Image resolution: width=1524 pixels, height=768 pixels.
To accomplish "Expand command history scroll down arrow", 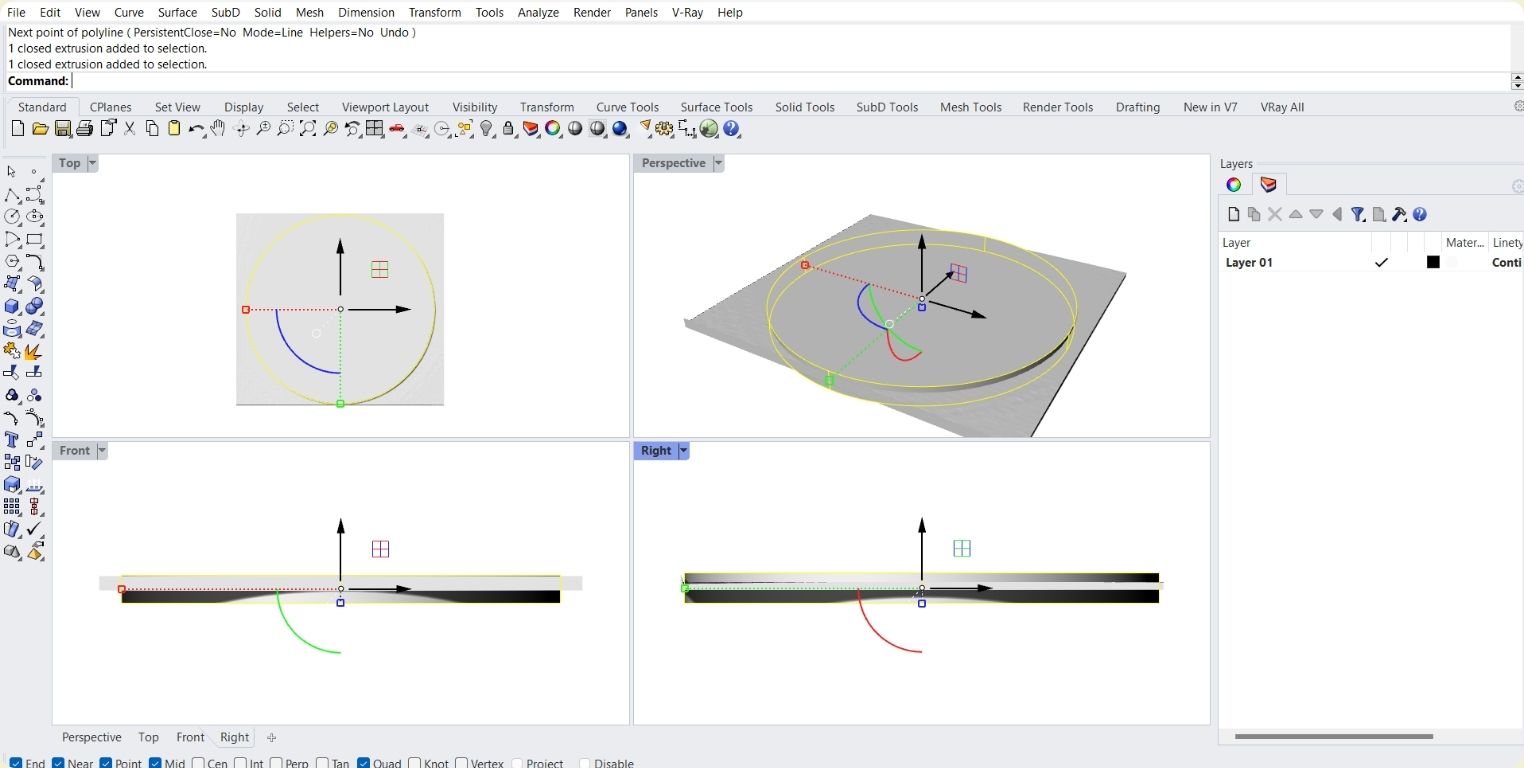I will (x=1518, y=85).
